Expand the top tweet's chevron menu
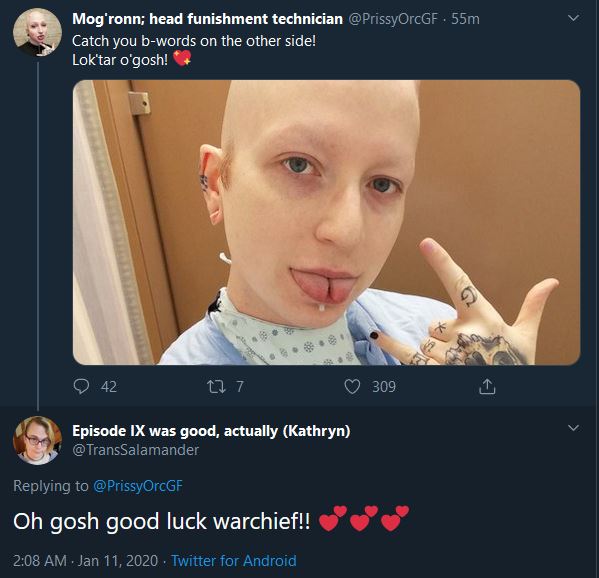Image resolution: width=599 pixels, height=578 pixels. pyautogui.click(x=574, y=18)
